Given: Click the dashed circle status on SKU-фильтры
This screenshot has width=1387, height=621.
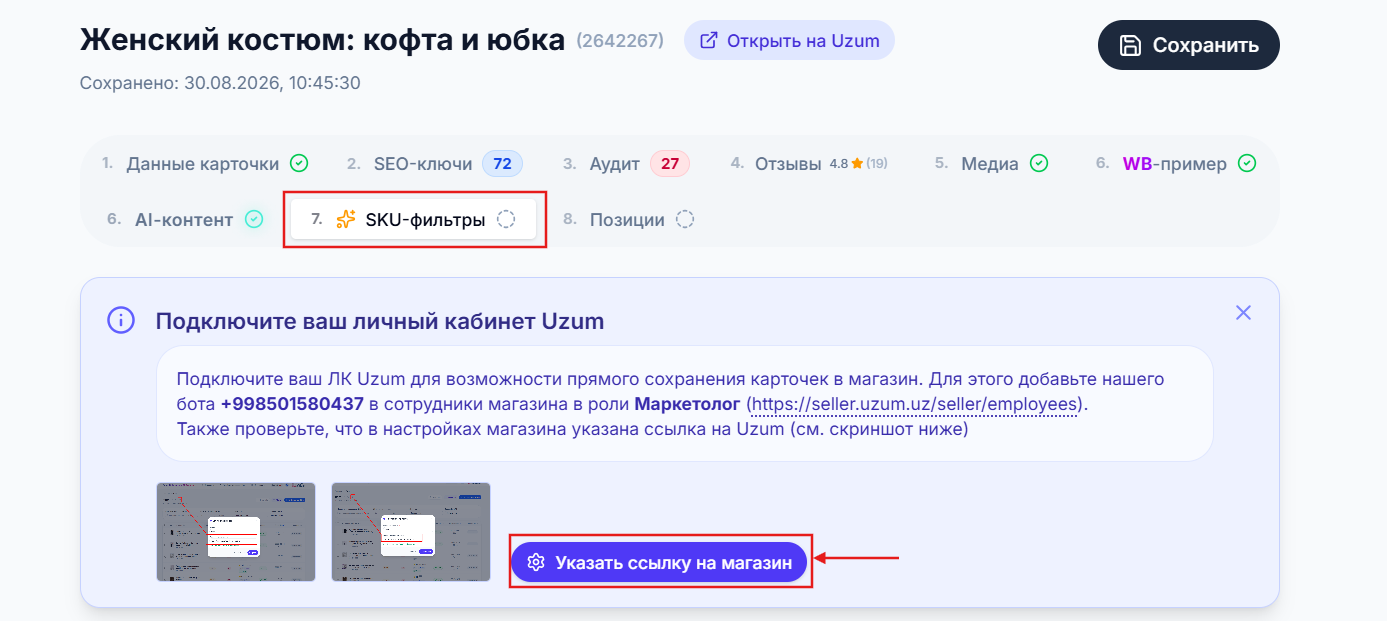Looking at the screenshot, I should 506,220.
